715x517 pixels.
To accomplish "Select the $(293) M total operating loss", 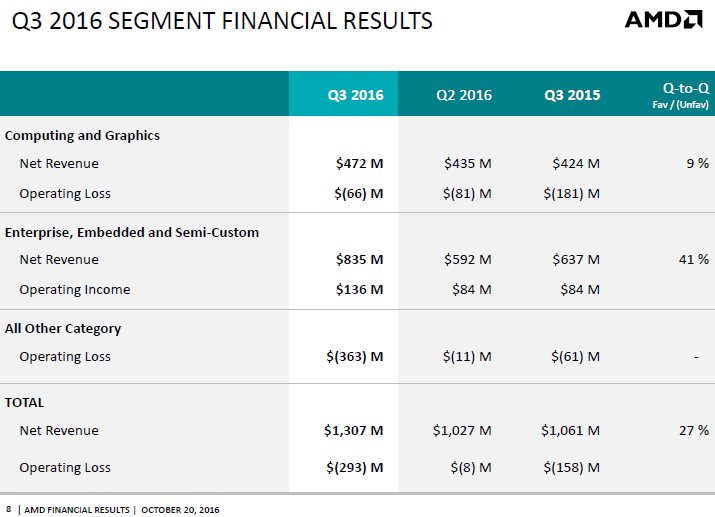I will (355, 467).
